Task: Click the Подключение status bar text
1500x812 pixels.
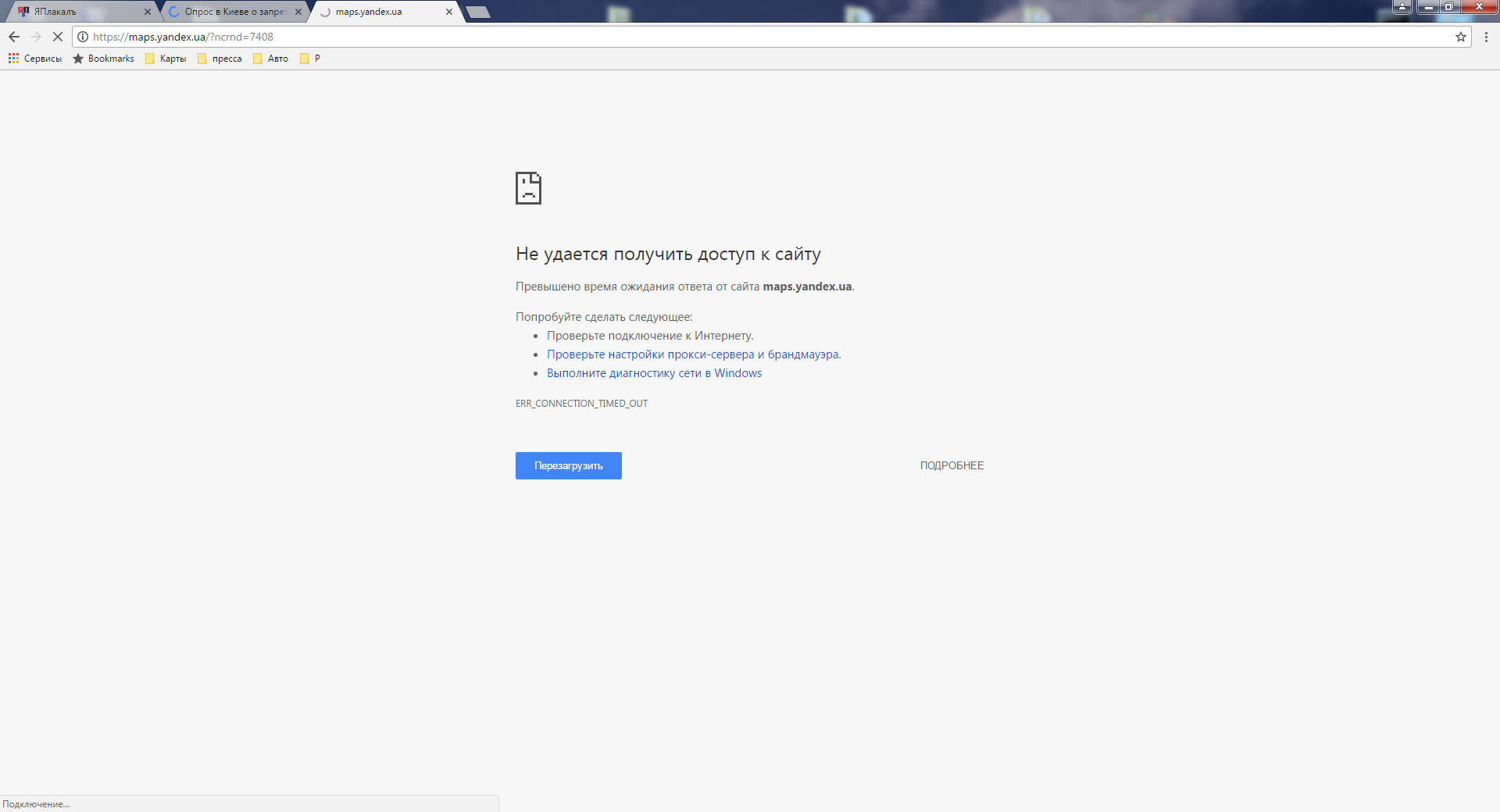Action: tap(36, 804)
